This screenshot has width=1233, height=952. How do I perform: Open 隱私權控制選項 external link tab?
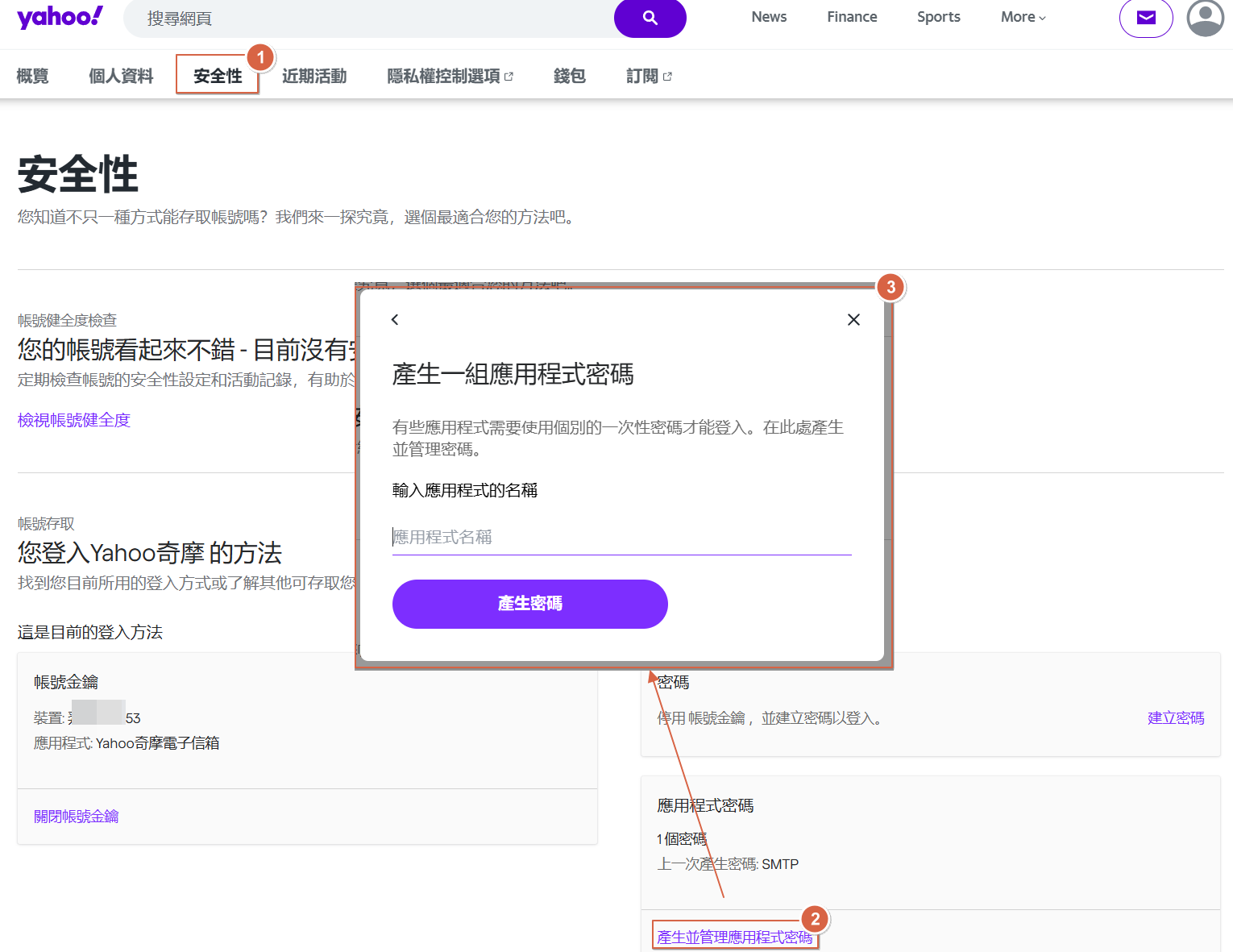[450, 76]
